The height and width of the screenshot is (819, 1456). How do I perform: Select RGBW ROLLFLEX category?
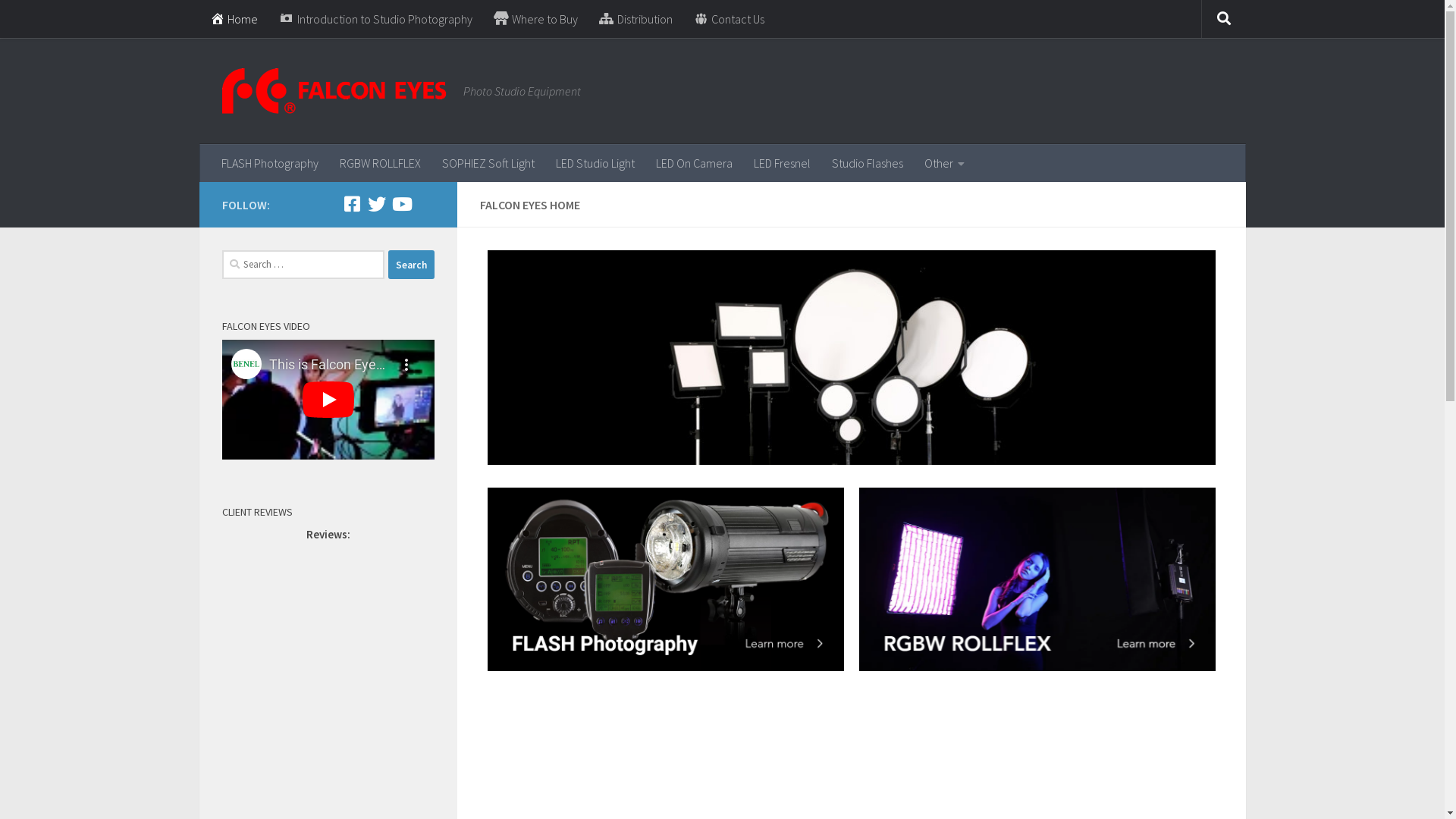(x=380, y=163)
